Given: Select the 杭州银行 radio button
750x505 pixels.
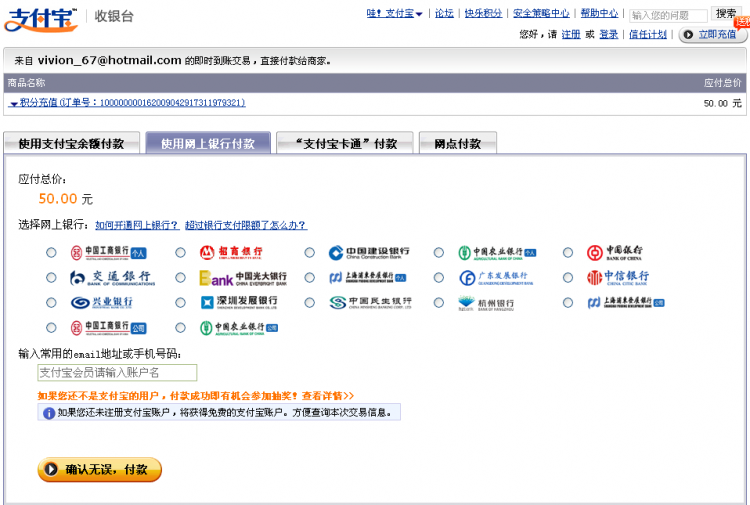Looking at the screenshot, I should (x=439, y=303).
